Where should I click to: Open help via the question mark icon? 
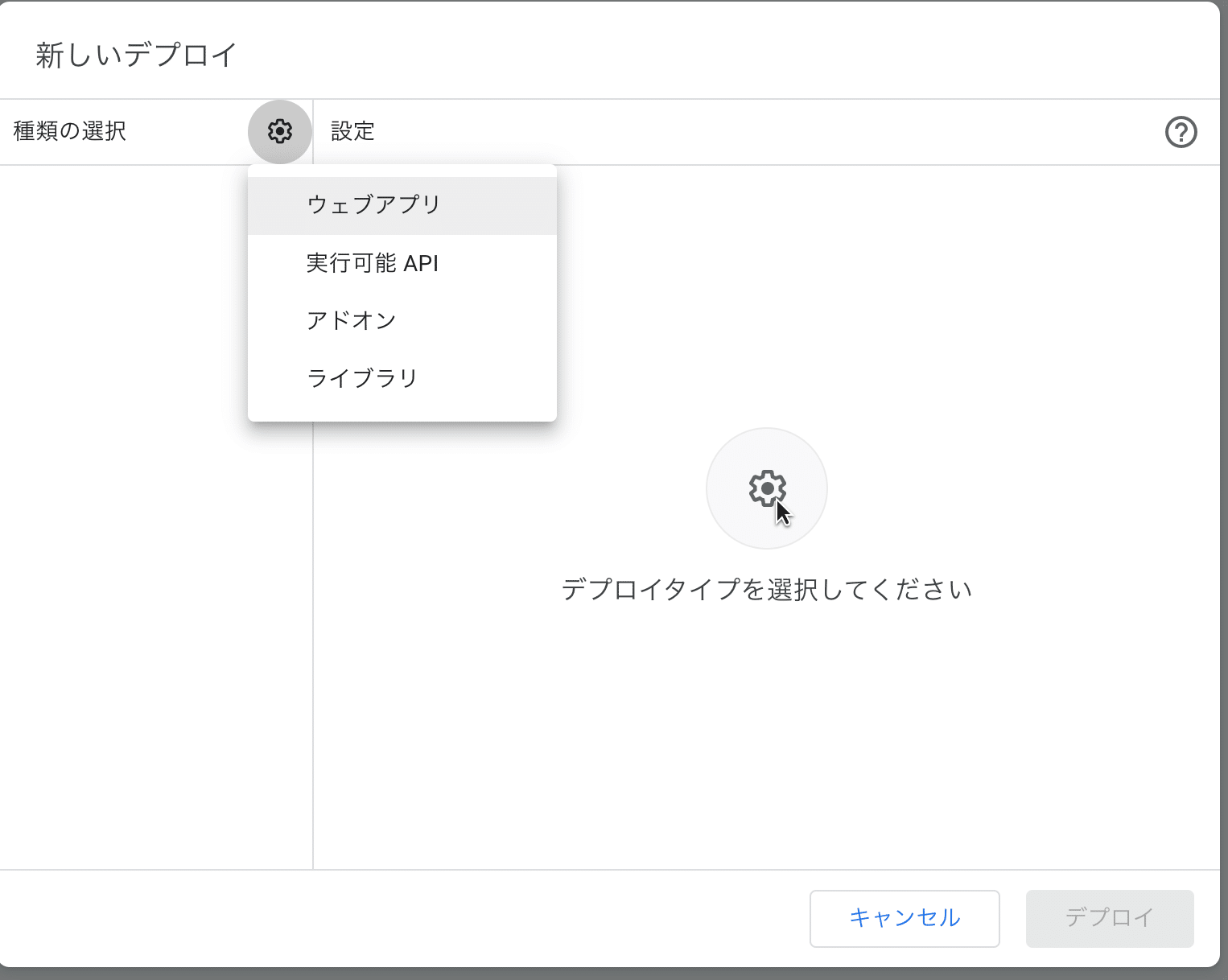(x=1181, y=132)
